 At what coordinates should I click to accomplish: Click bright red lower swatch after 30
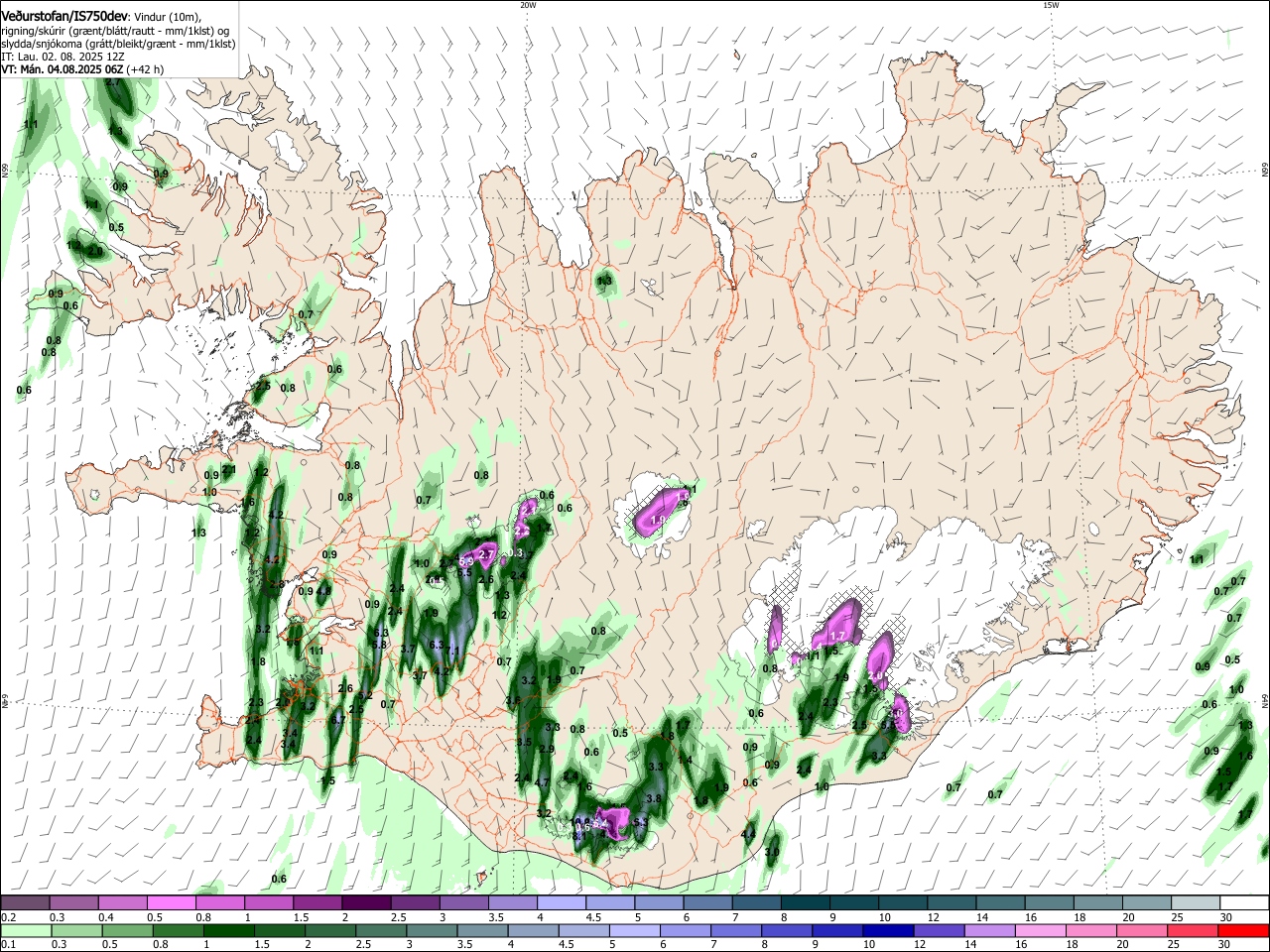click(x=1244, y=931)
